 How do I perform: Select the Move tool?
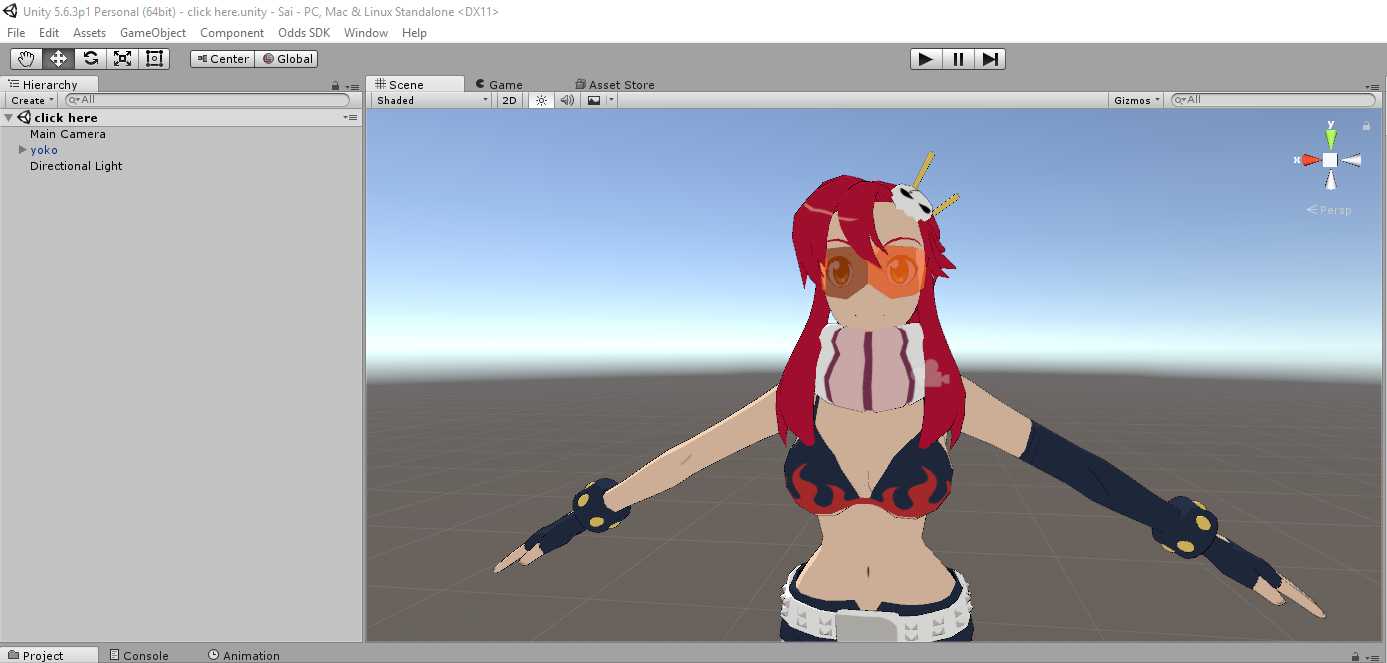coord(58,59)
